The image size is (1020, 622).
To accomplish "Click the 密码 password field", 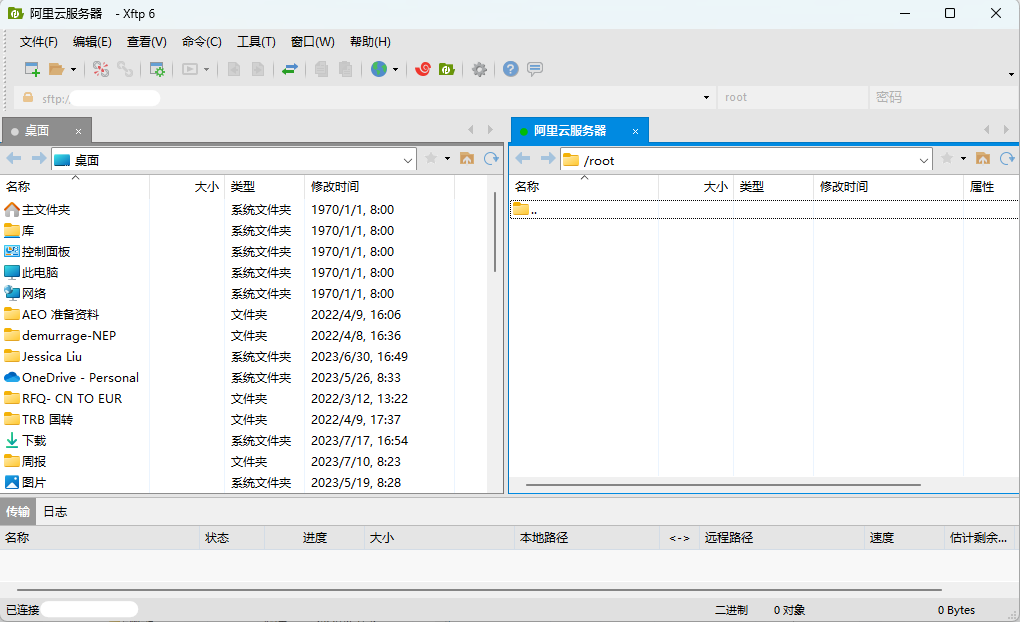I will click(x=943, y=98).
